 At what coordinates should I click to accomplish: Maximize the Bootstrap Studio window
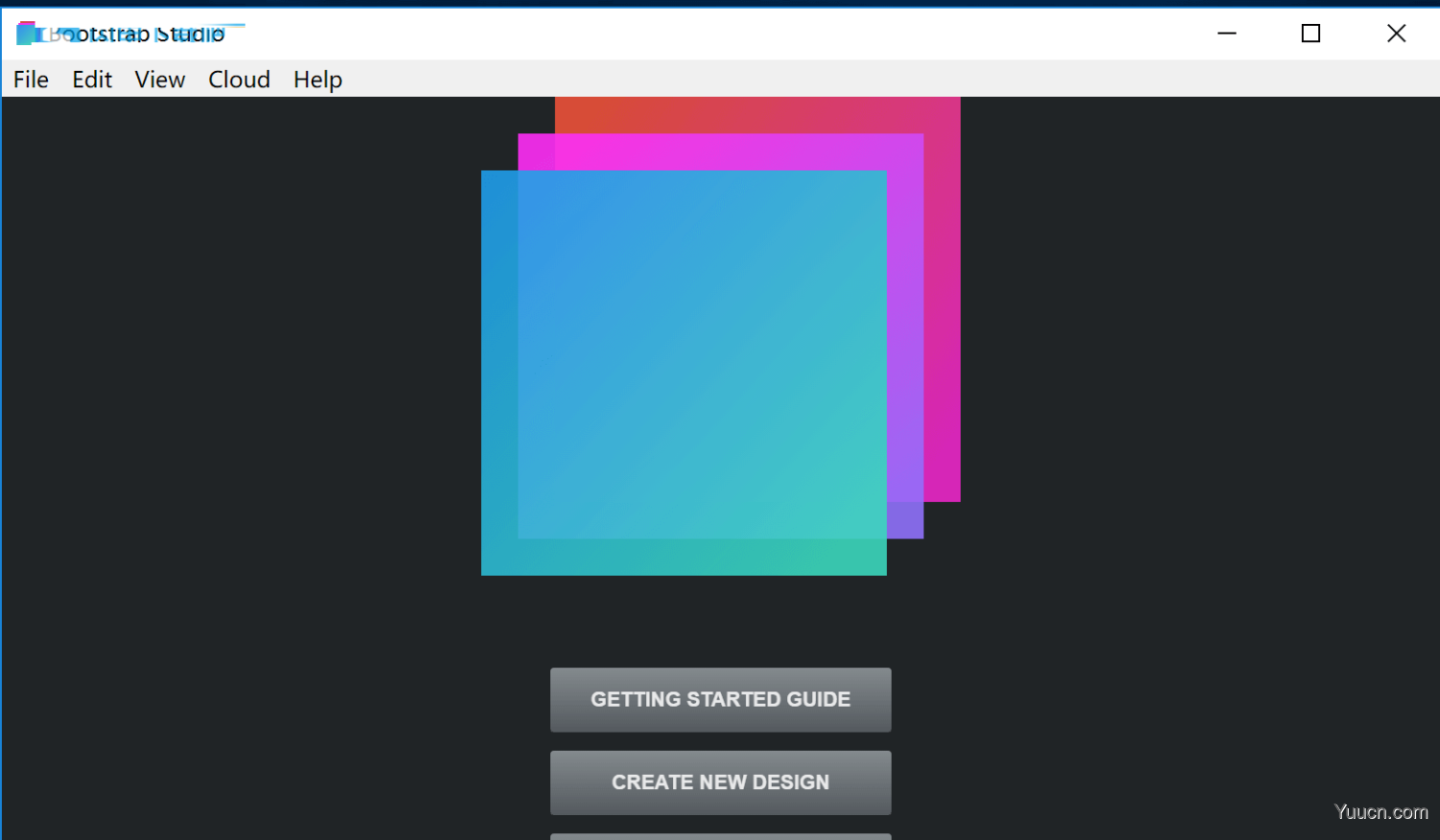tap(1310, 33)
